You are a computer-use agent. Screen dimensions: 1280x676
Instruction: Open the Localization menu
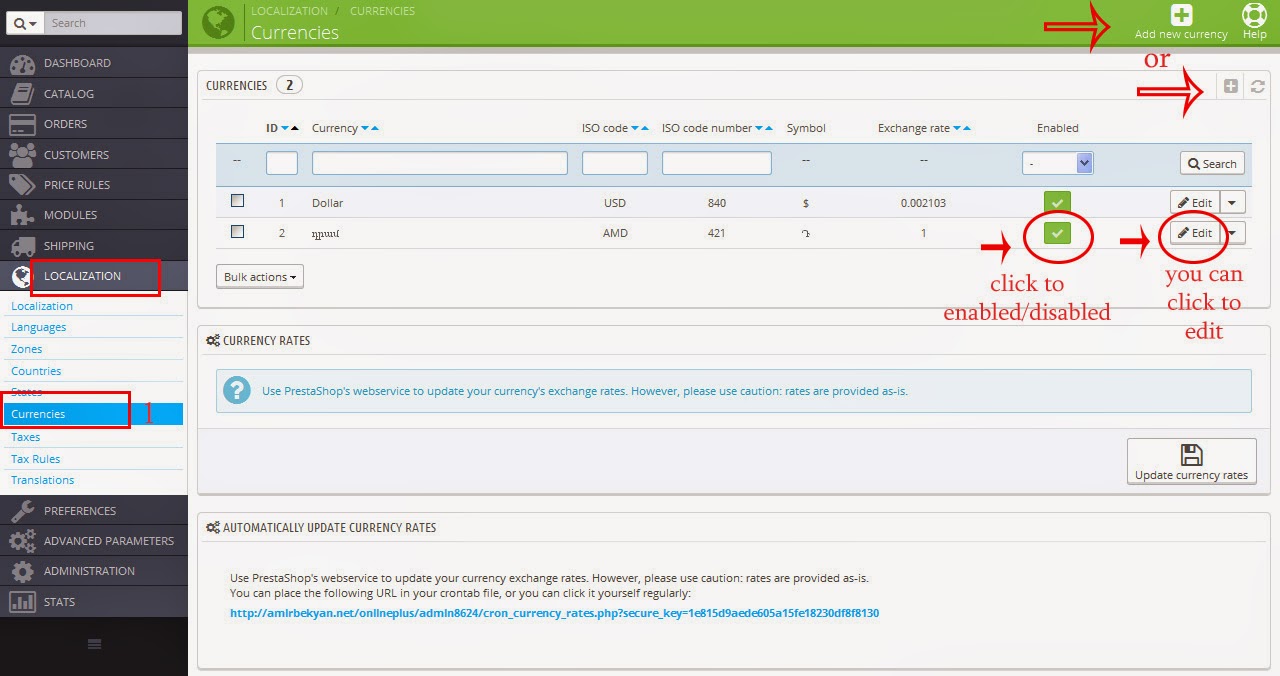tap(94, 276)
